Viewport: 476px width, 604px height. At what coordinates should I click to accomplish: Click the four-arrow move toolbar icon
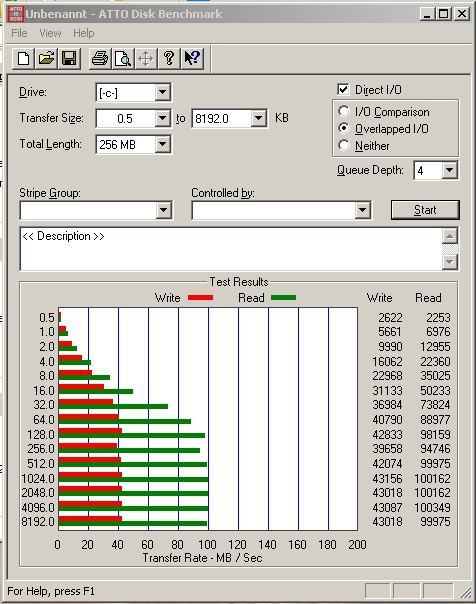click(x=146, y=59)
